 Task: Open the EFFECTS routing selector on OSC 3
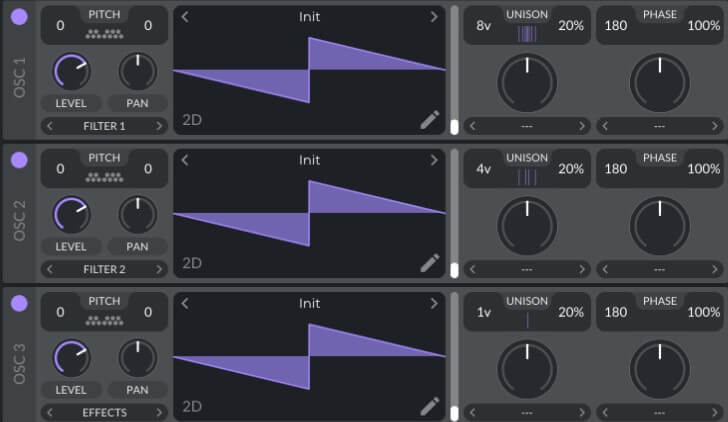coord(104,412)
